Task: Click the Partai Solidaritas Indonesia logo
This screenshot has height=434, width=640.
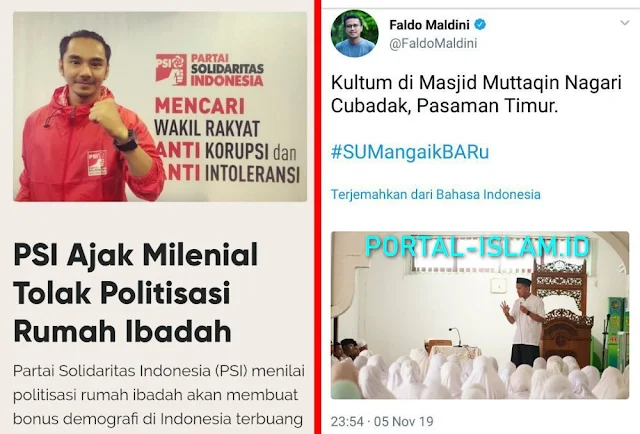Action: click(x=209, y=70)
